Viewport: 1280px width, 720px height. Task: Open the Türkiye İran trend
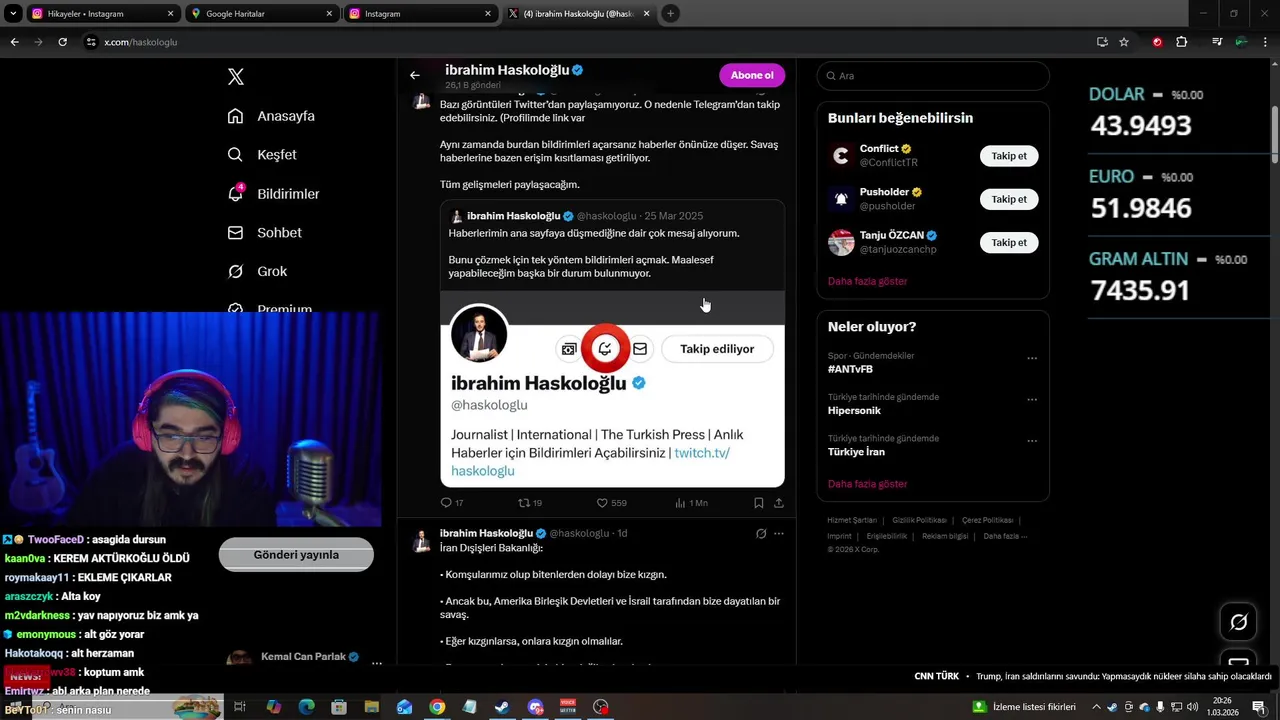856,452
